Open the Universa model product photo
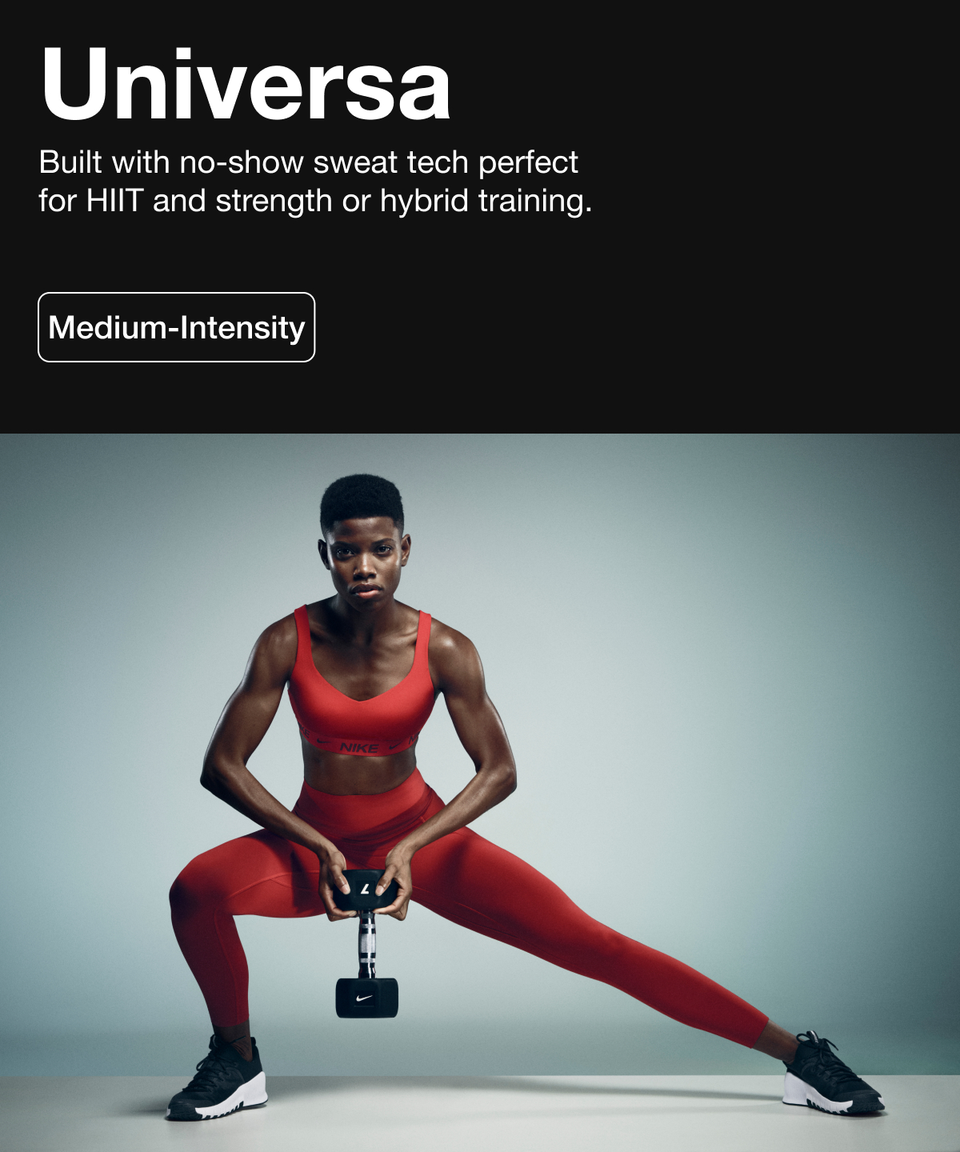960x1152 pixels. [480, 793]
